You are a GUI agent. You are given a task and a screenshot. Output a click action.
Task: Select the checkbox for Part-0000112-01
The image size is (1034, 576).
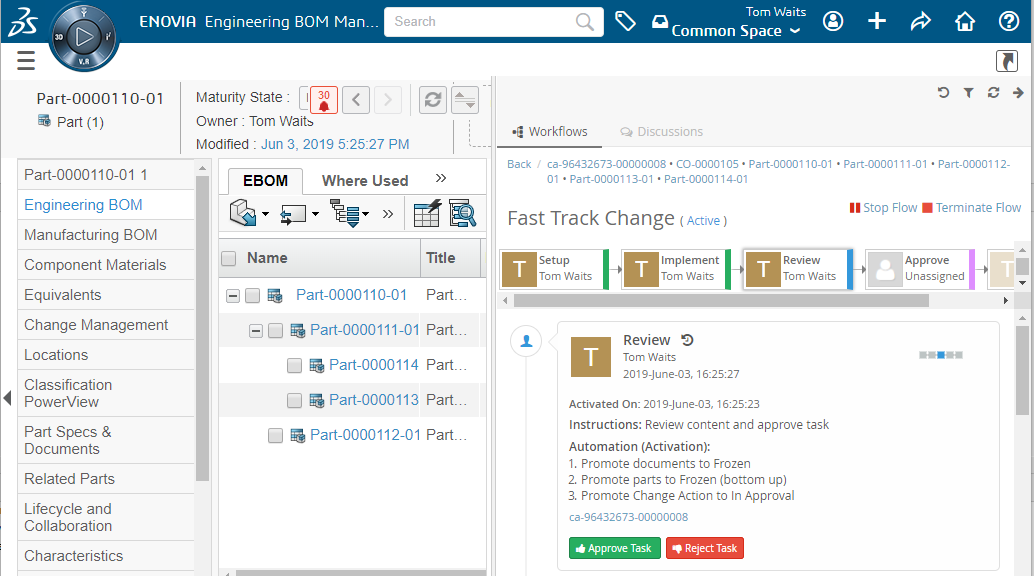coord(275,436)
